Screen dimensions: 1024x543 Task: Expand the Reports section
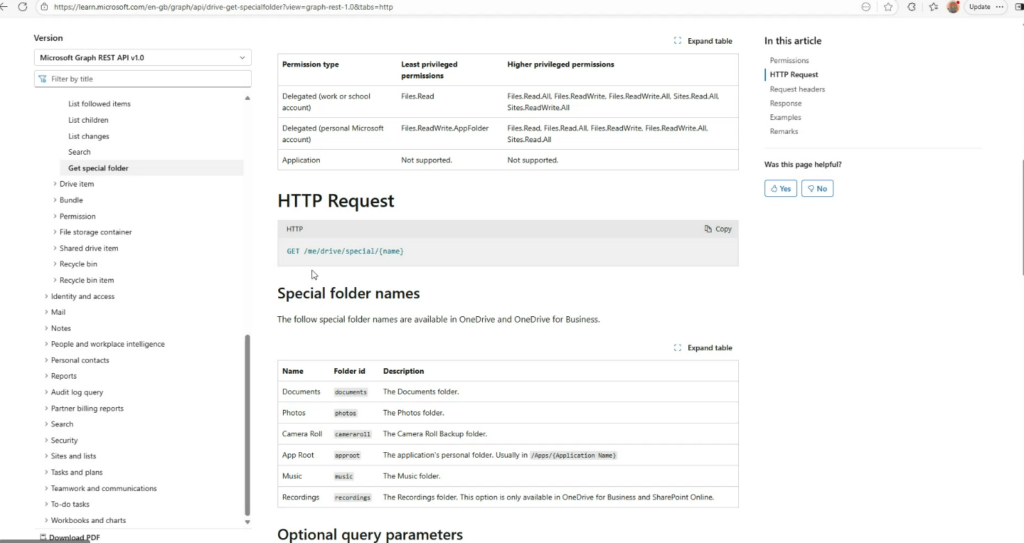point(63,376)
